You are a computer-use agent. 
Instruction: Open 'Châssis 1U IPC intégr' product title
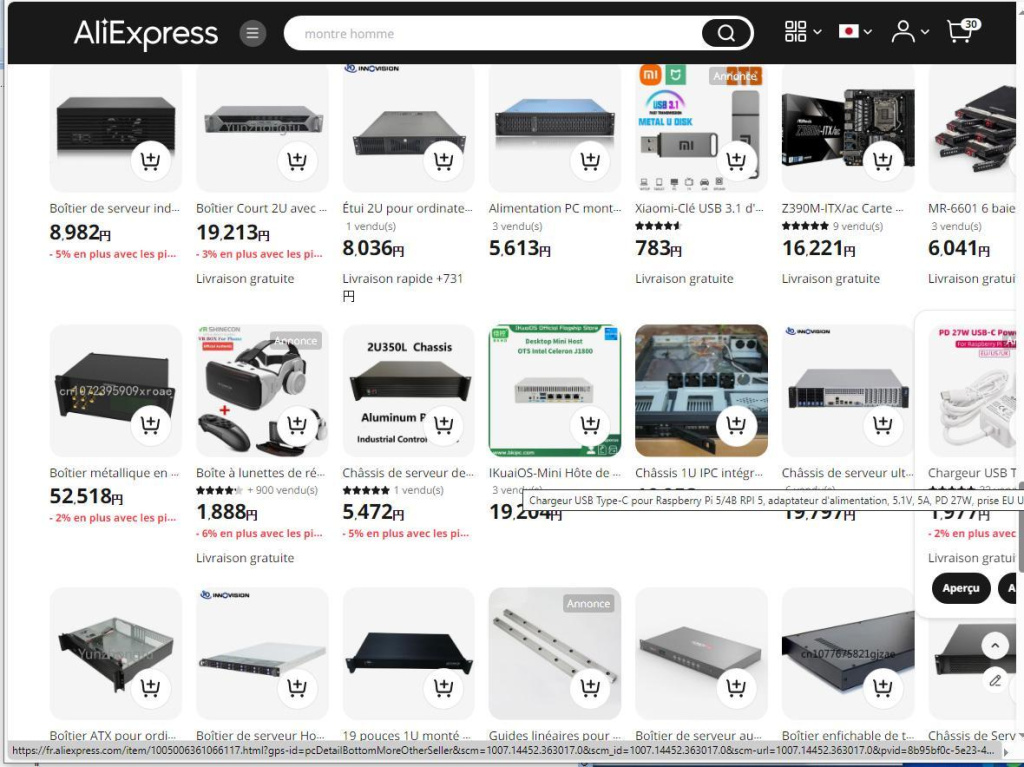pos(699,472)
